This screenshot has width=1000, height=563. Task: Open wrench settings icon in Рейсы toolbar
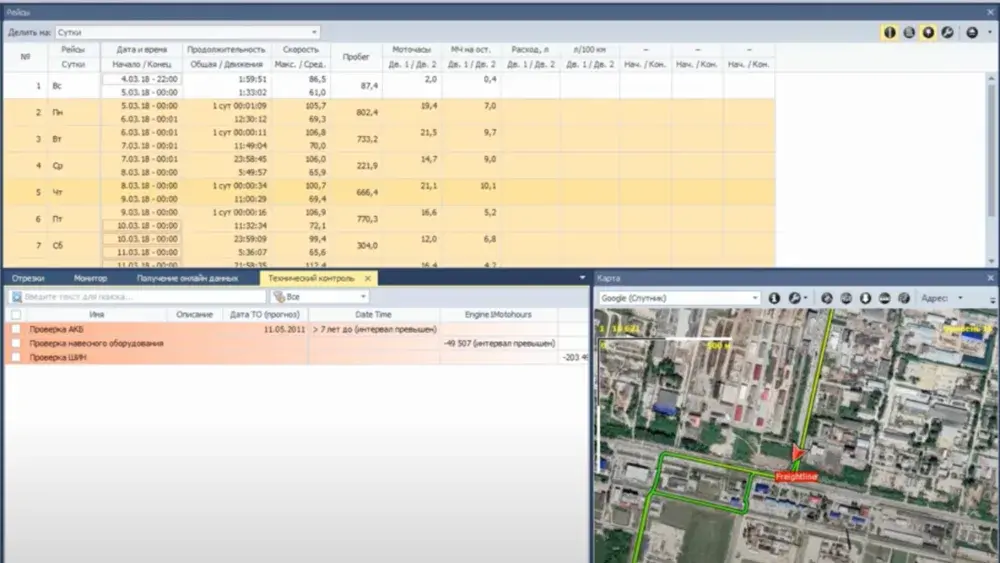948,33
